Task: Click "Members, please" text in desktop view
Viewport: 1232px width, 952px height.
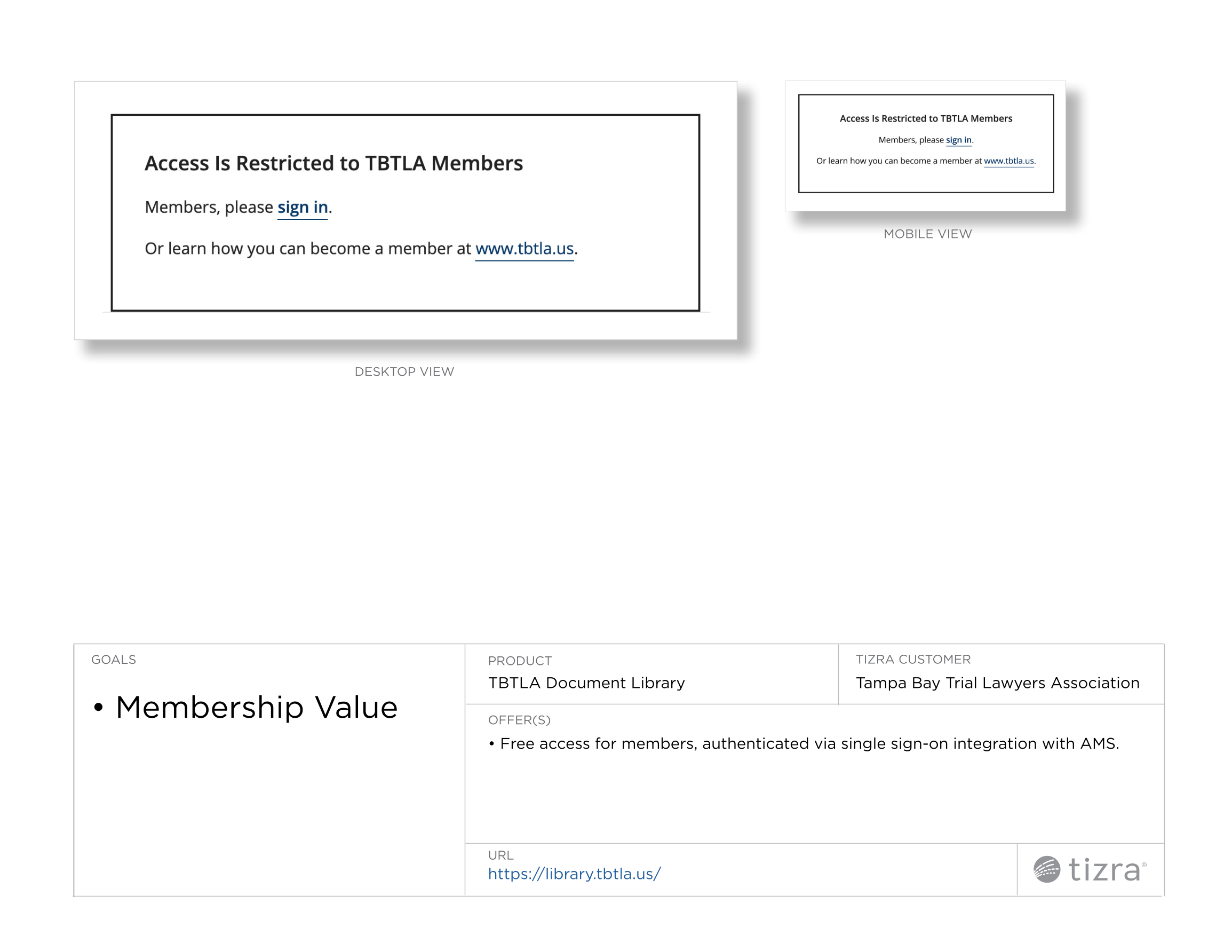Action: [209, 207]
